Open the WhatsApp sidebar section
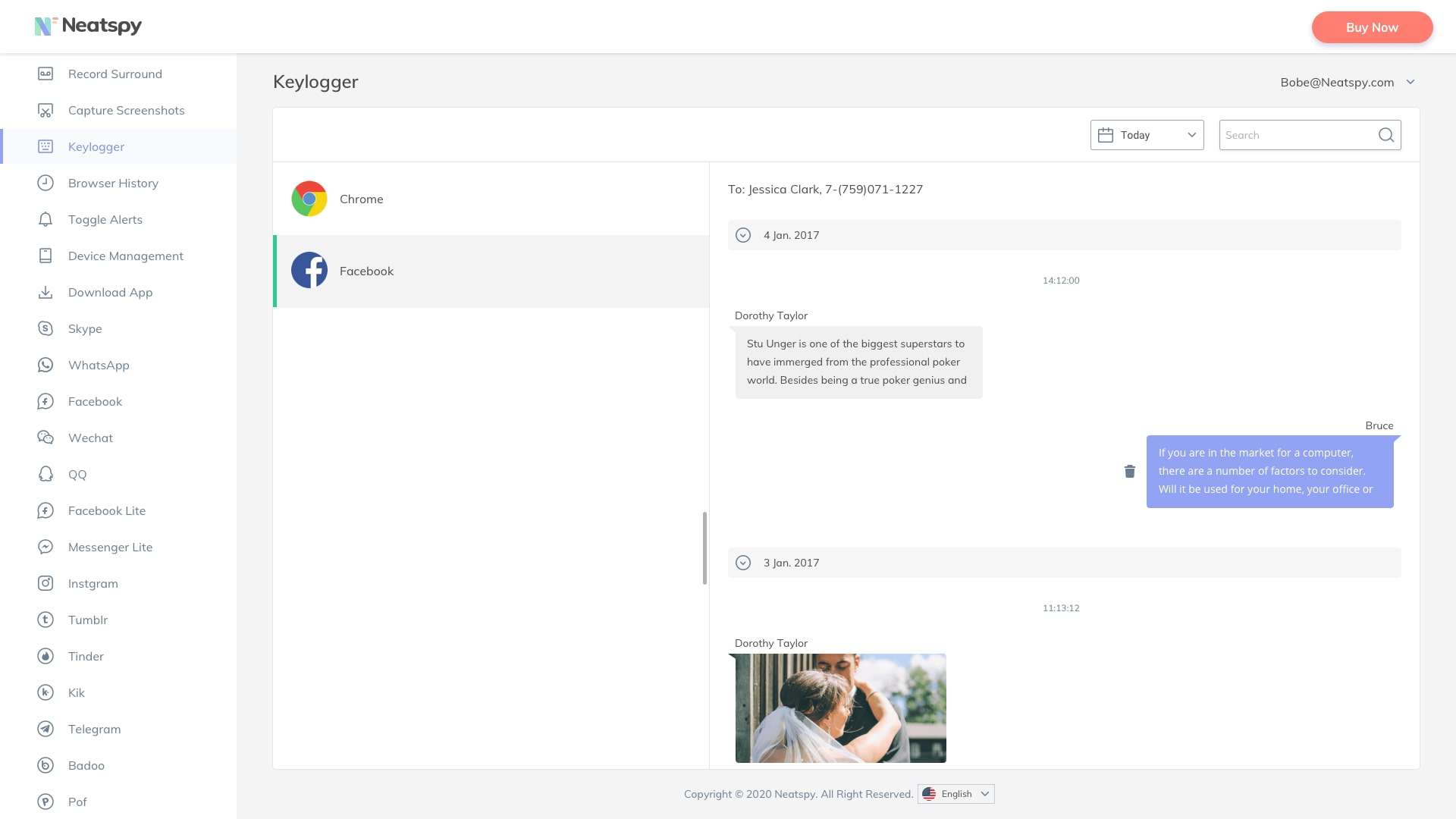The width and height of the screenshot is (1456, 819). (99, 365)
